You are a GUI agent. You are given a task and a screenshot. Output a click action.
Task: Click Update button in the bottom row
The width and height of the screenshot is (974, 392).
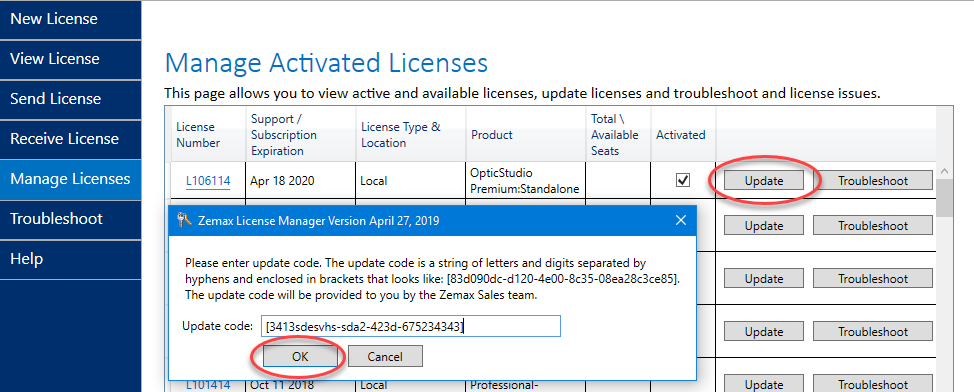(x=764, y=384)
